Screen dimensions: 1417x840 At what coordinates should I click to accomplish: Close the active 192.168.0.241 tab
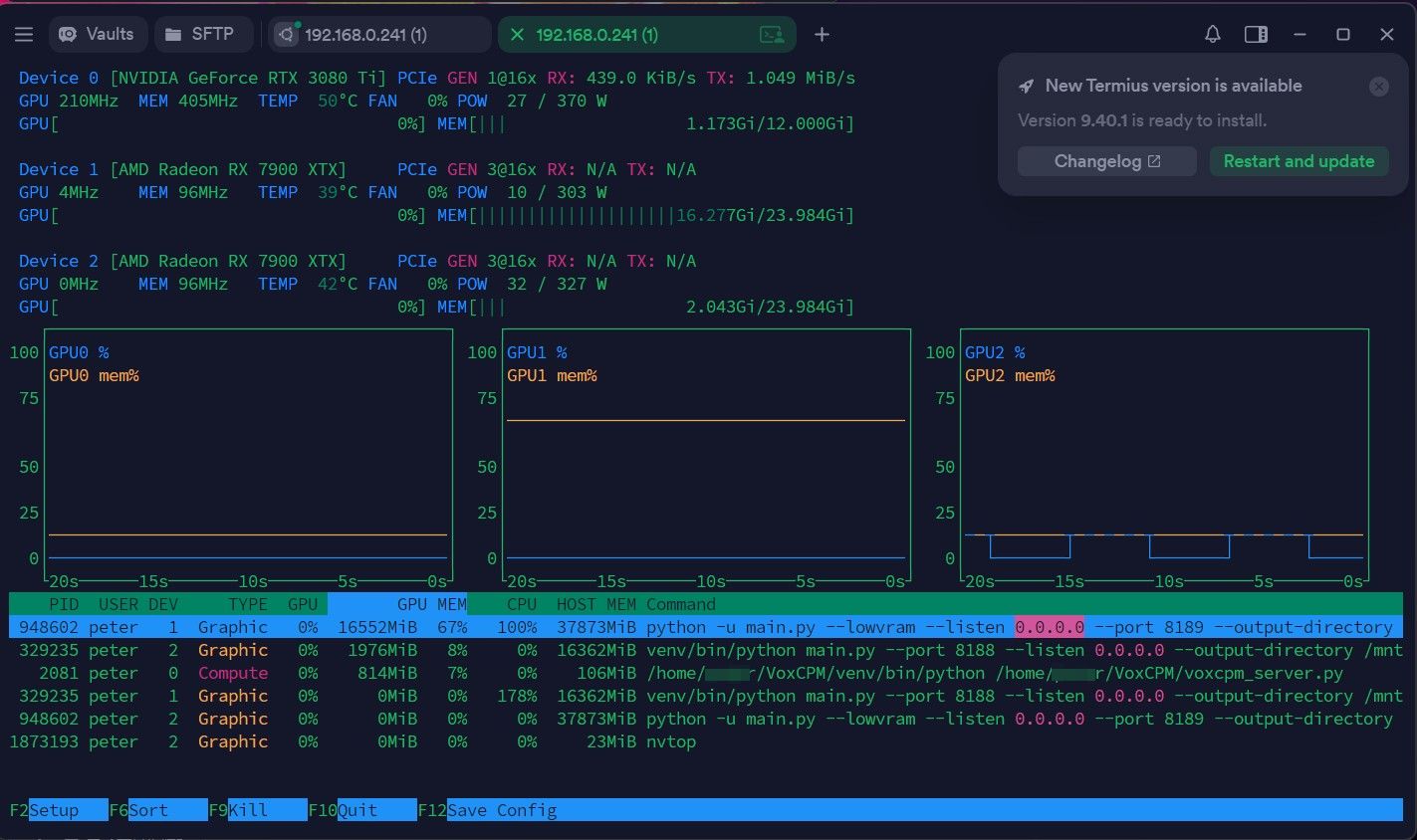point(517,35)
